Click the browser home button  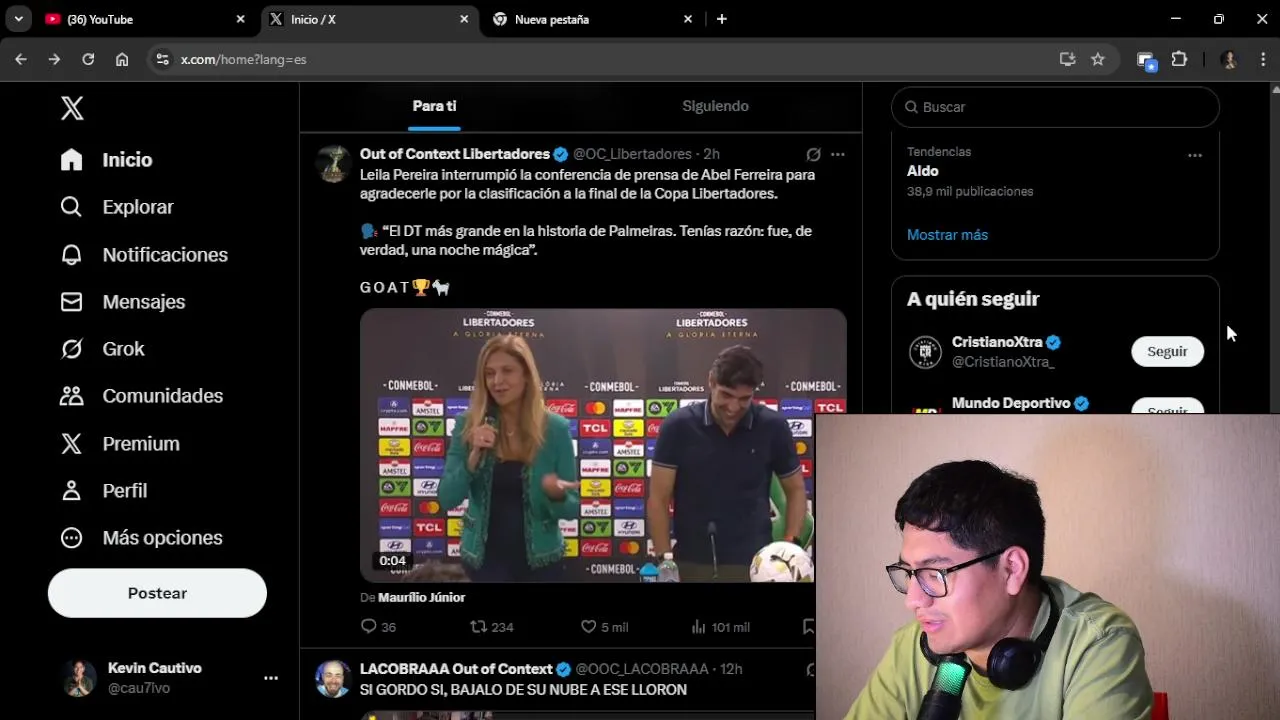[x=122, y=59]
